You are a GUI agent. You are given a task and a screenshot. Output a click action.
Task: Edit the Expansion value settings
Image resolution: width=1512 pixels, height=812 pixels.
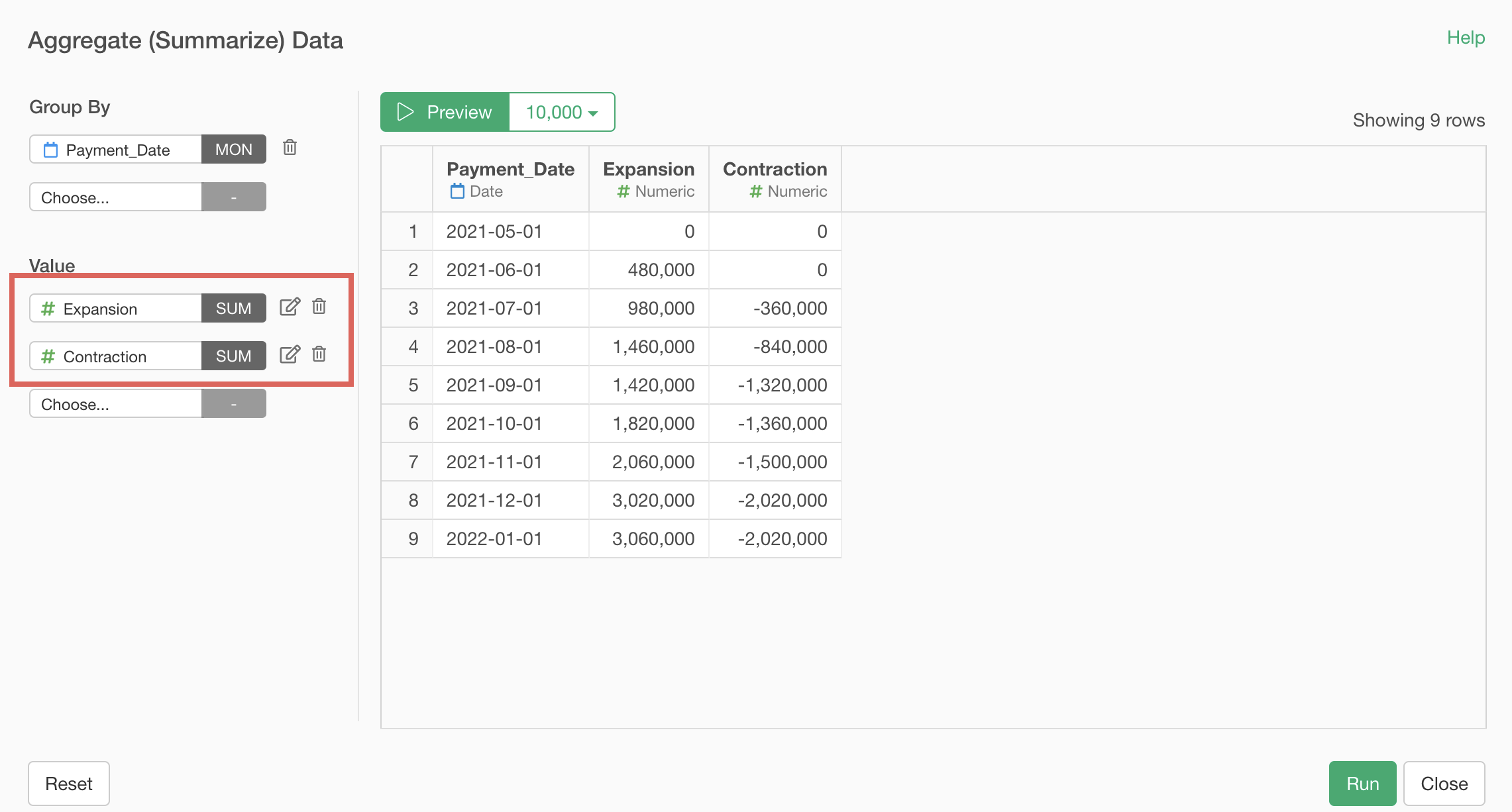tap(290, 307)
